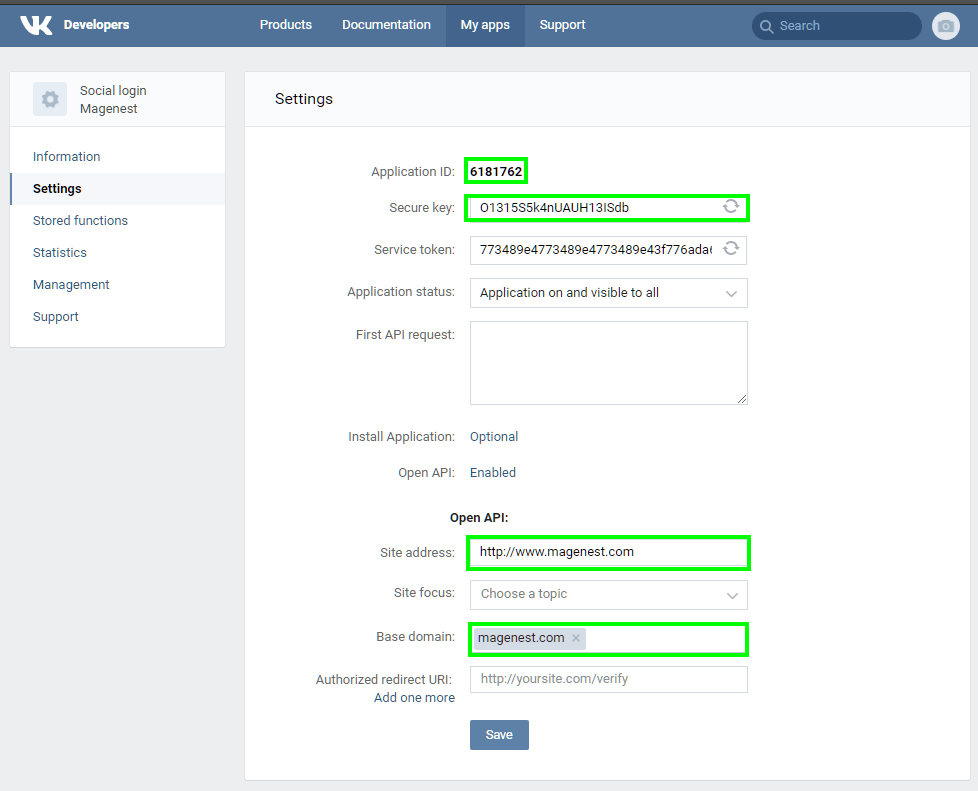Screen dimensions: 978x791
Task: Open the Products menu
Action: pyautogui.click(x=286, y=25)
